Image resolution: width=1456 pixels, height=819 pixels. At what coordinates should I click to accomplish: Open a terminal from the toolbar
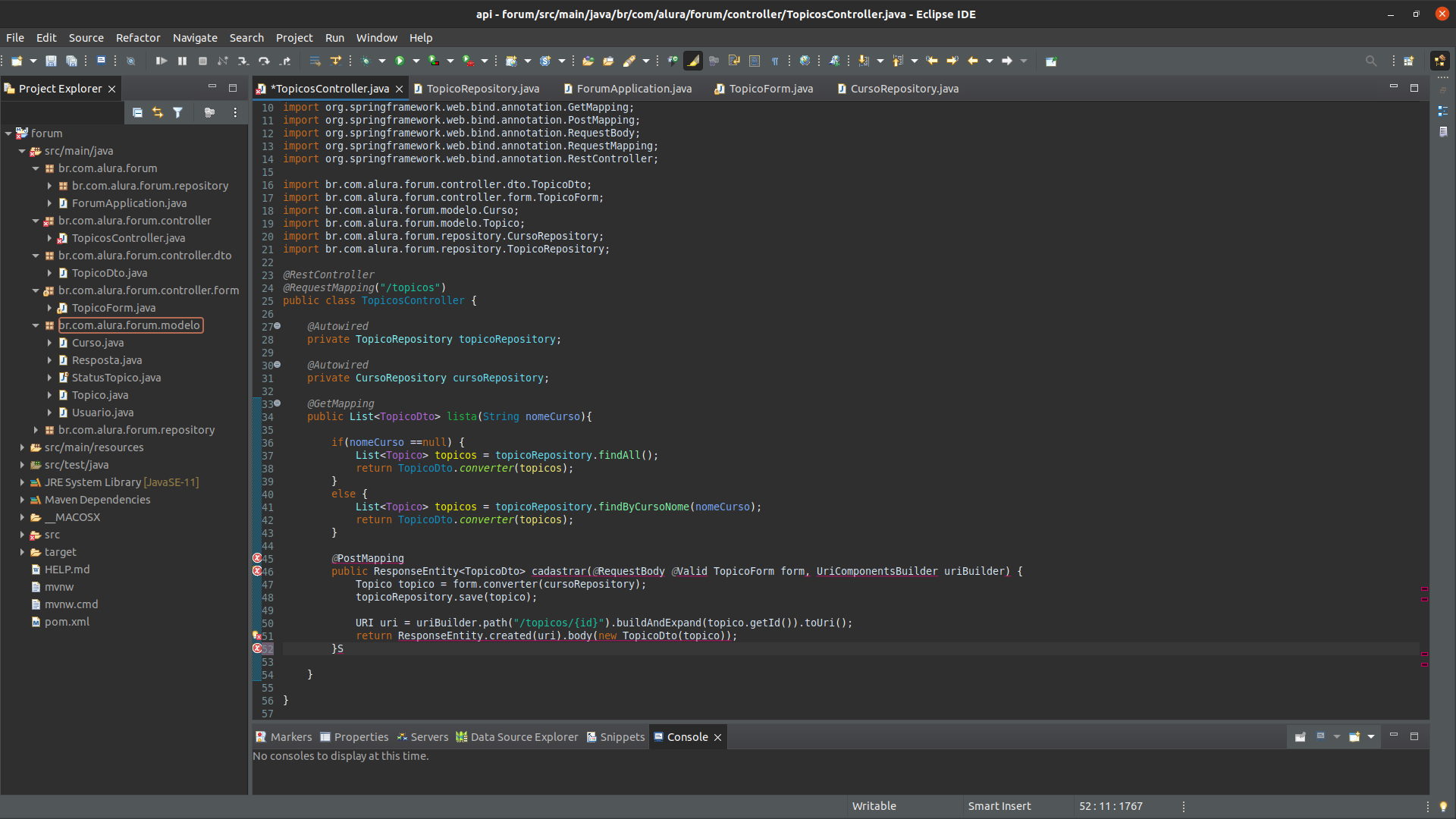pos(101,61)
